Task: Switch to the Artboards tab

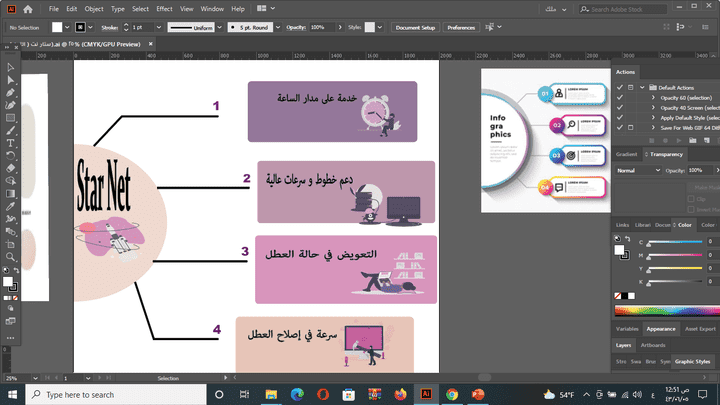Action: coord(652,345)
